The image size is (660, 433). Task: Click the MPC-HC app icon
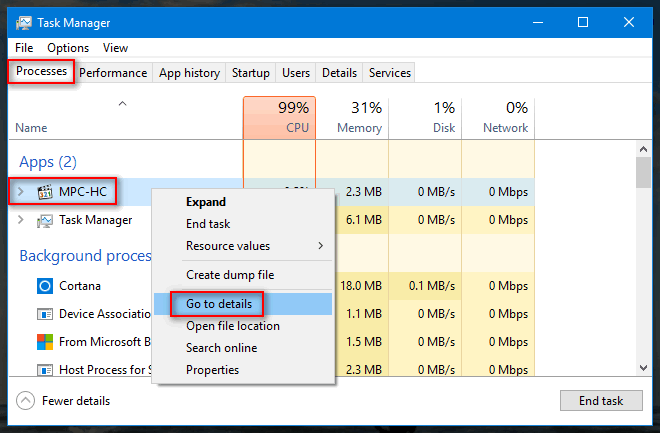45,192
